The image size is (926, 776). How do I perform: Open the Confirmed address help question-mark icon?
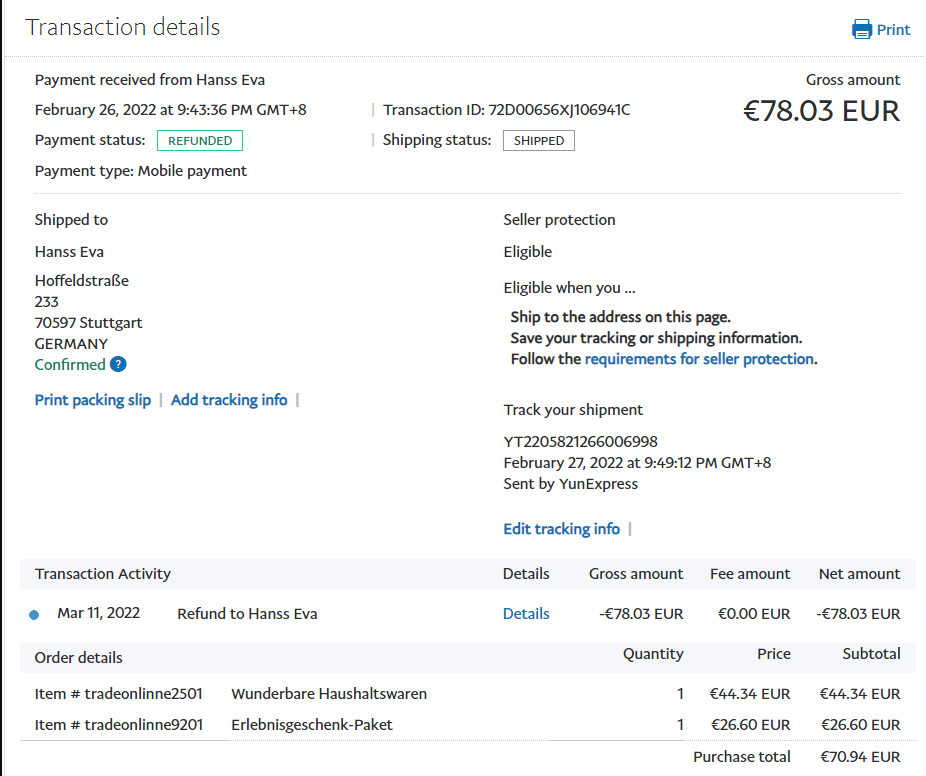[x=118, y=365]
